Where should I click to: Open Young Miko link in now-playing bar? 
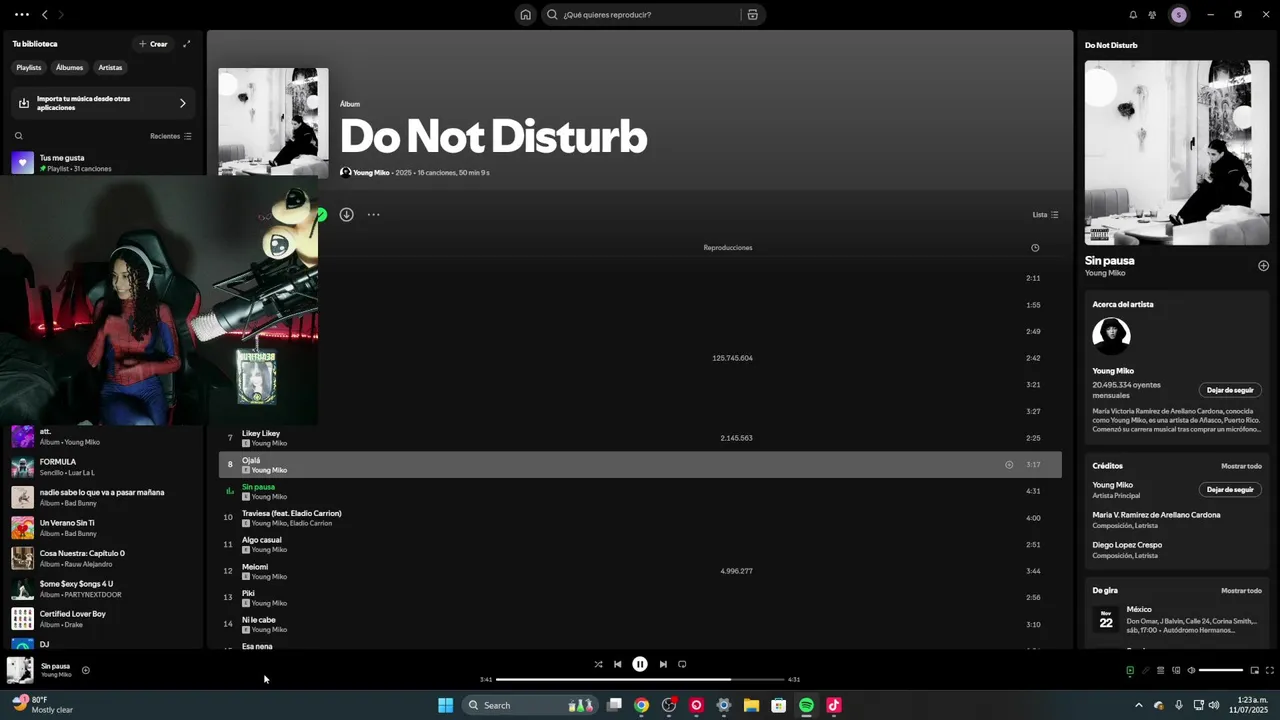click(56, 675)
